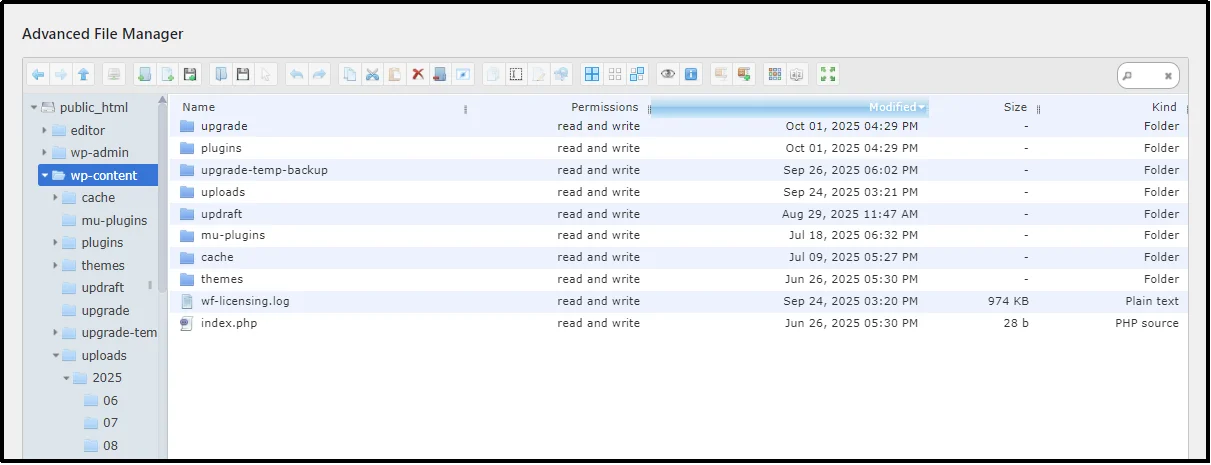1211x465 pixels.
Task: Click the undo arrow in the toolbar
Action: [297, 74]
